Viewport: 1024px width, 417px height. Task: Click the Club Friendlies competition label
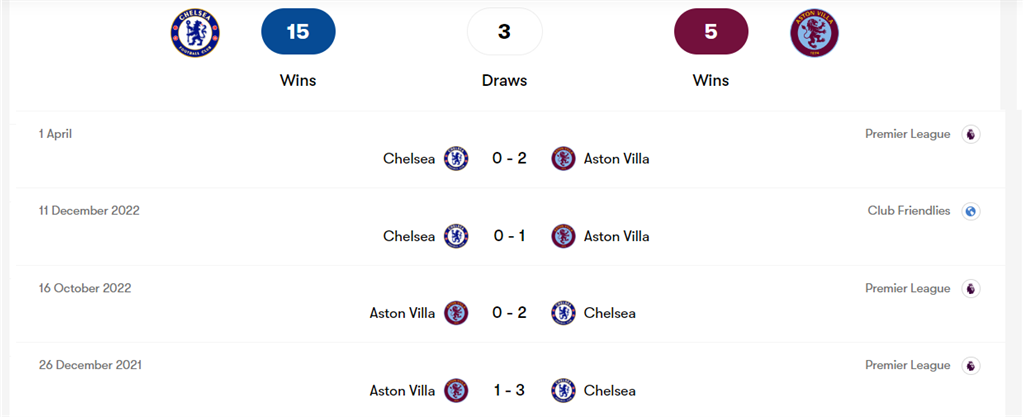tap(909, 211)
